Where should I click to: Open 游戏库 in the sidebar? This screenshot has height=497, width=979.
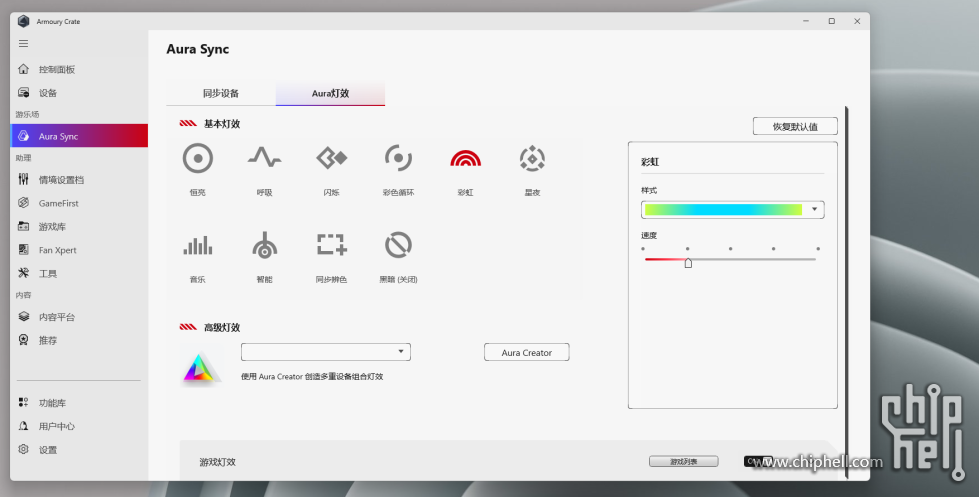click(79, 227)
